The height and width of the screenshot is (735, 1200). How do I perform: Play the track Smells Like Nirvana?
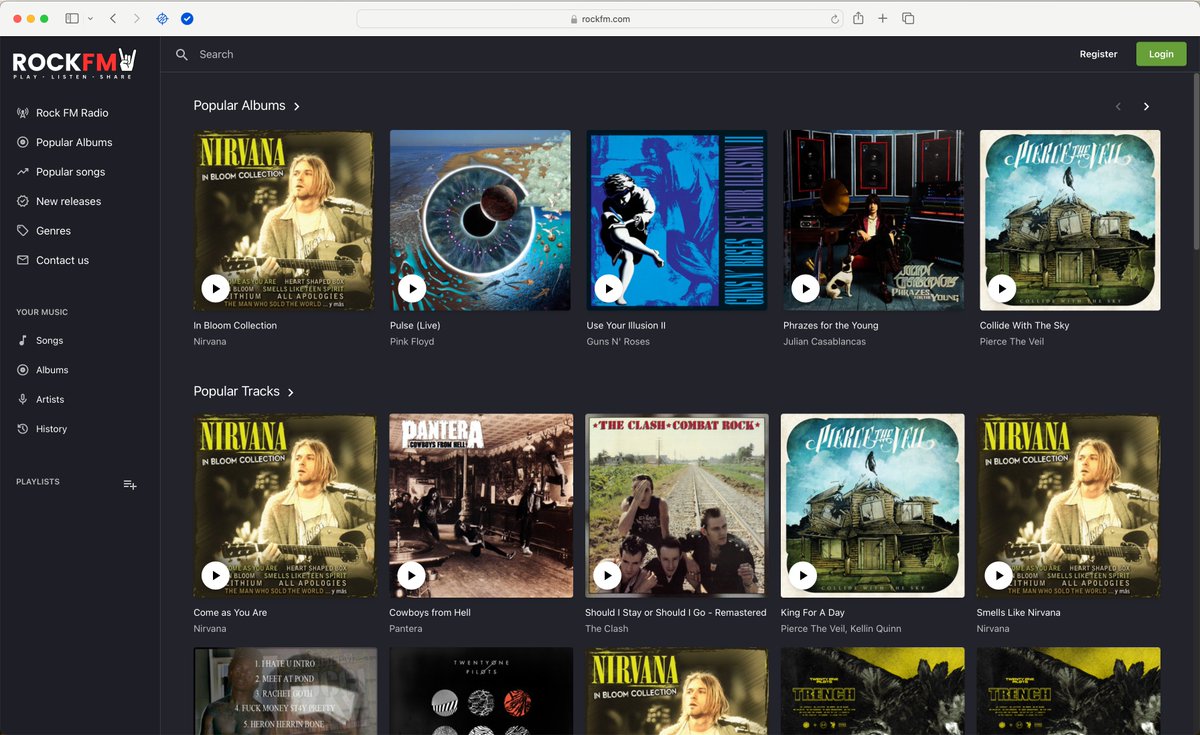pyautogui.click(x=998, y=575)
